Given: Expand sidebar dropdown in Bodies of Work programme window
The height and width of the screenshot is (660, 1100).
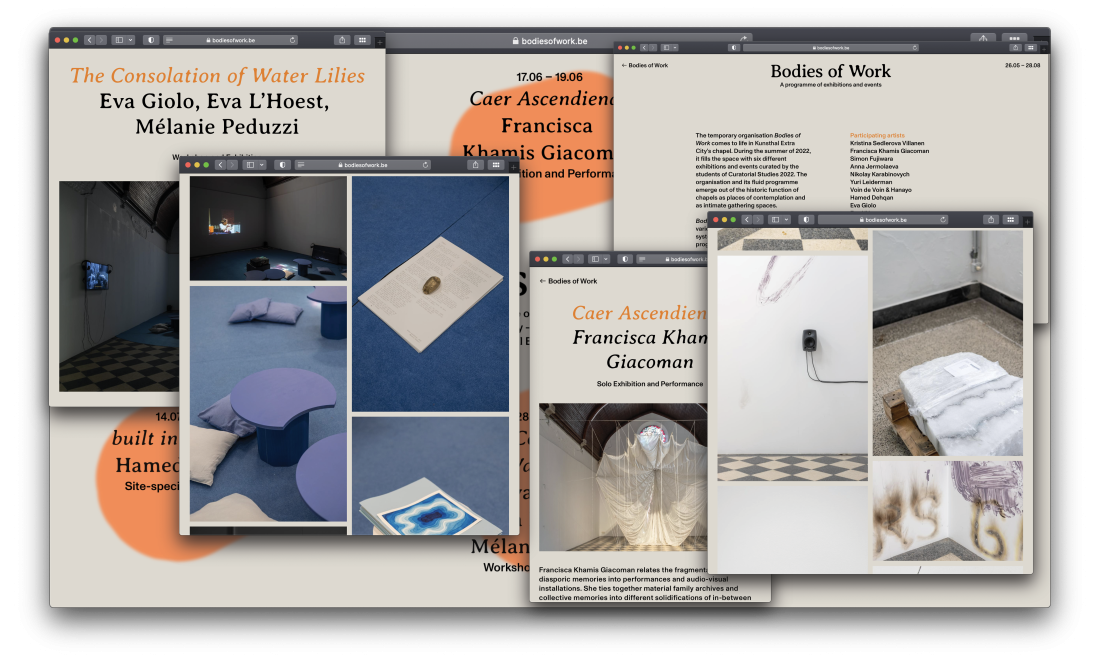Looking at the screenshot, I should [675, 48].
